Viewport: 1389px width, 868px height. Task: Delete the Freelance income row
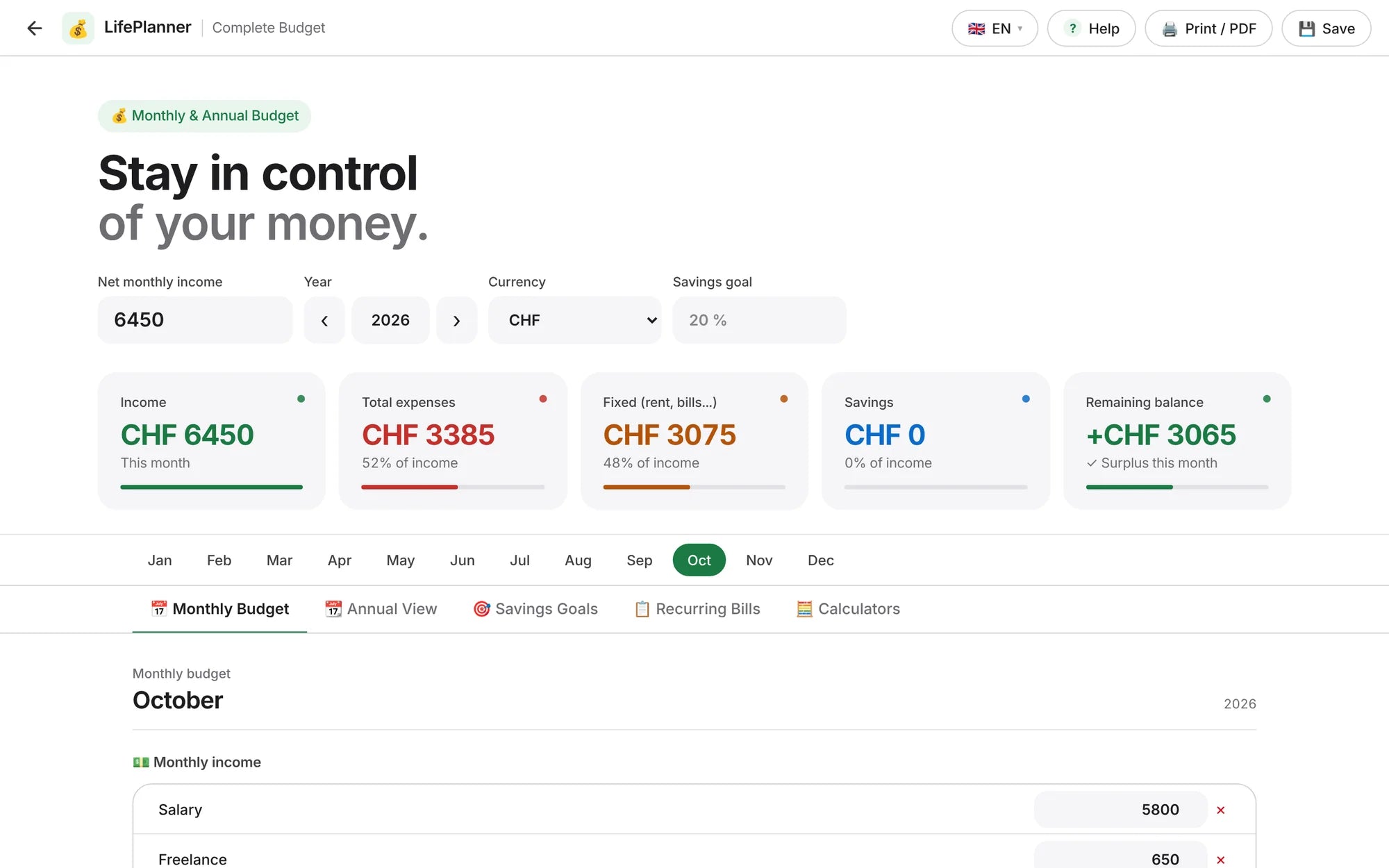[1220, 860]
